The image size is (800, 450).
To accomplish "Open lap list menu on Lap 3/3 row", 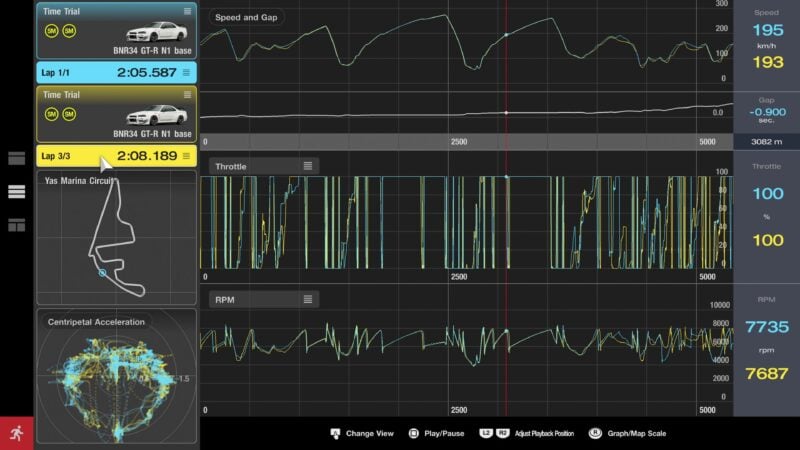I will point(186,156).
